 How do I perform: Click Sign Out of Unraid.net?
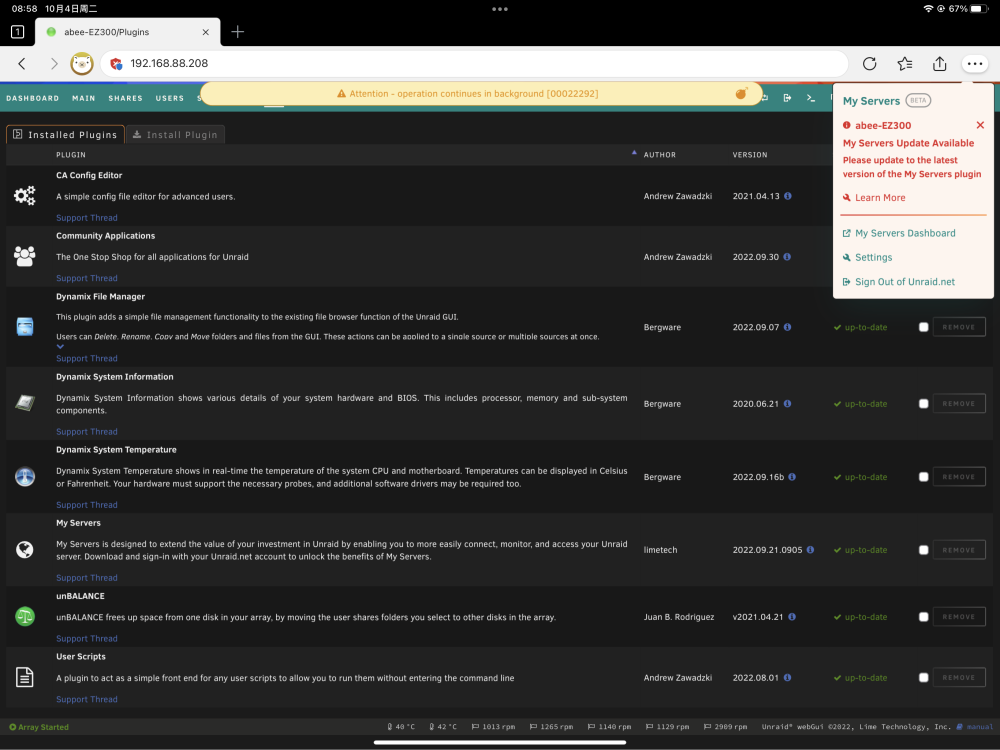[x=899, y=282]
